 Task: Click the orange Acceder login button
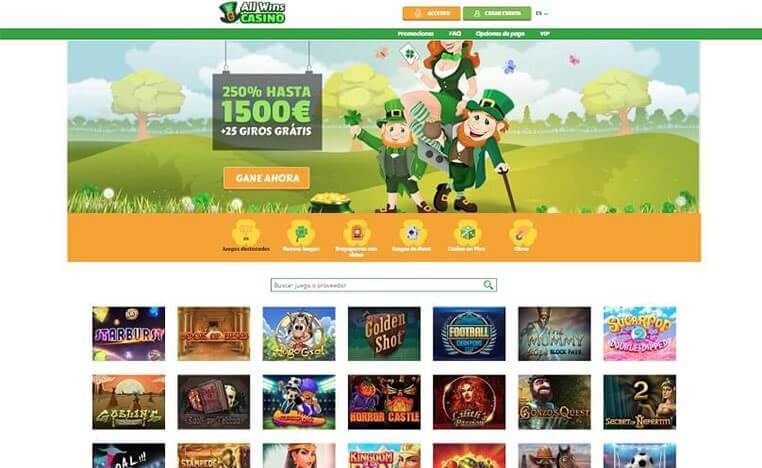tap(432, 14)
